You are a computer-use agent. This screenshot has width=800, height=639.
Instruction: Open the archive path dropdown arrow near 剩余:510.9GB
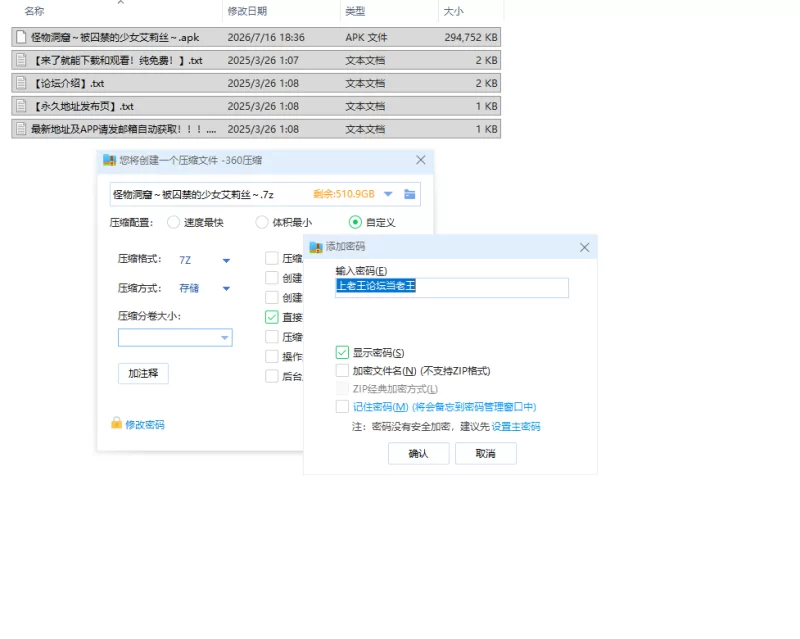(x=388, y=194)
